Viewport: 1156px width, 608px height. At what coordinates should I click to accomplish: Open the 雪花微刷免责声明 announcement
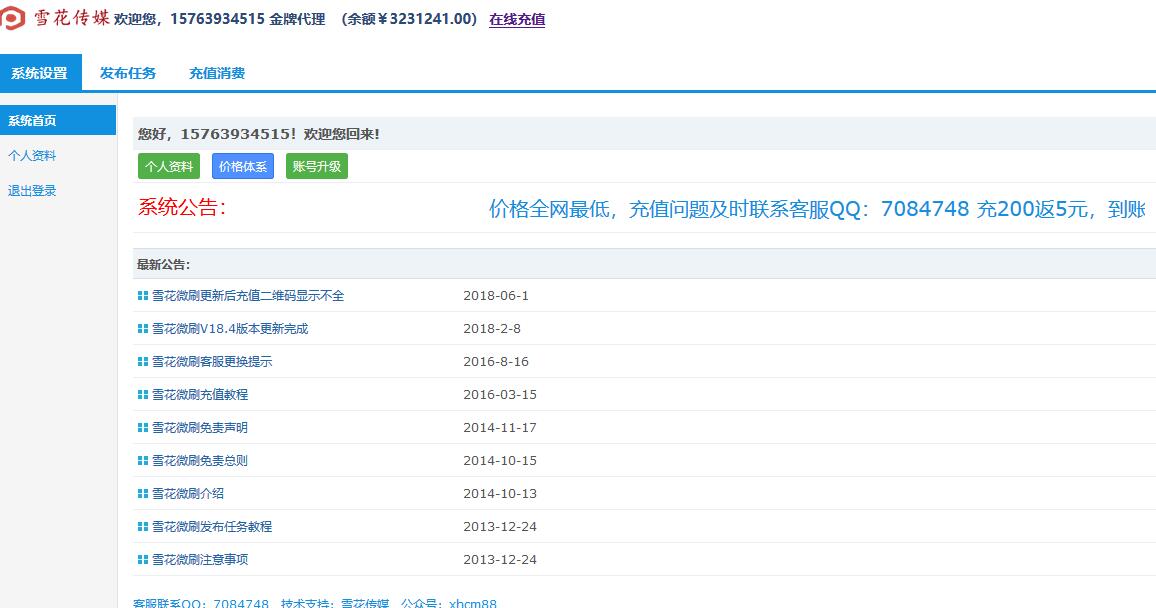[200, 427]
